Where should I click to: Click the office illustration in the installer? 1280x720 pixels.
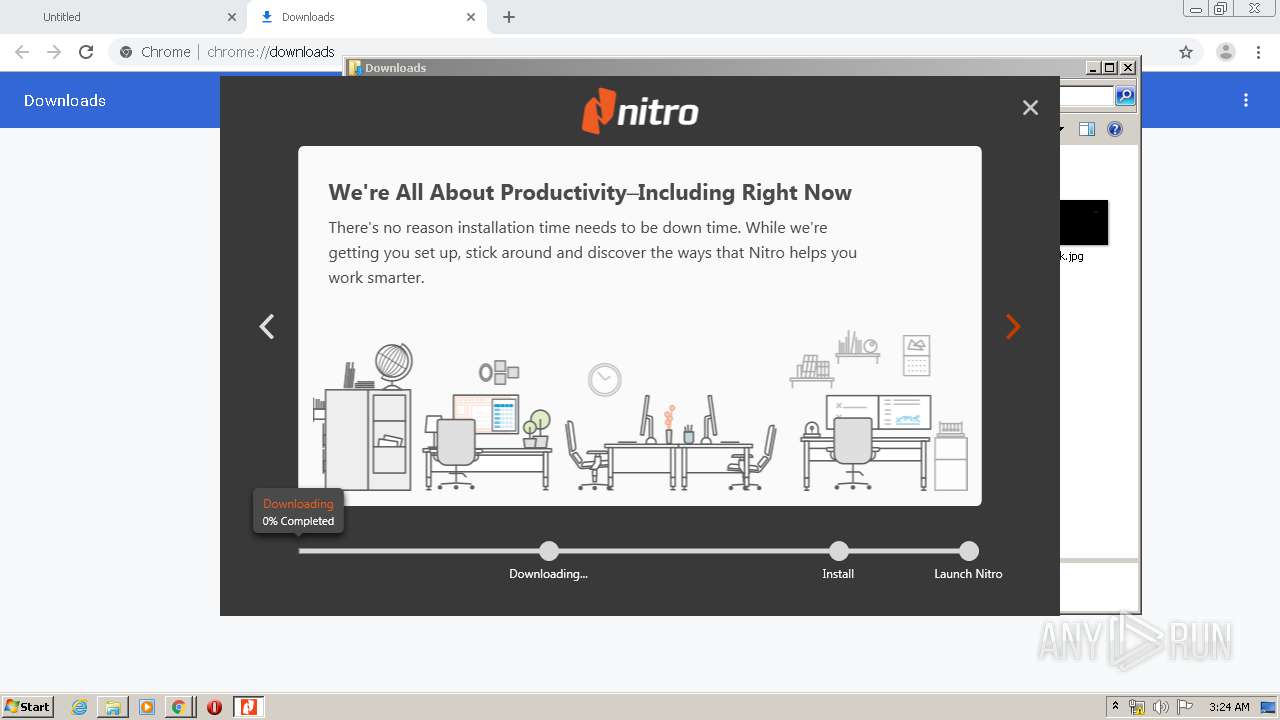[640, 412]
